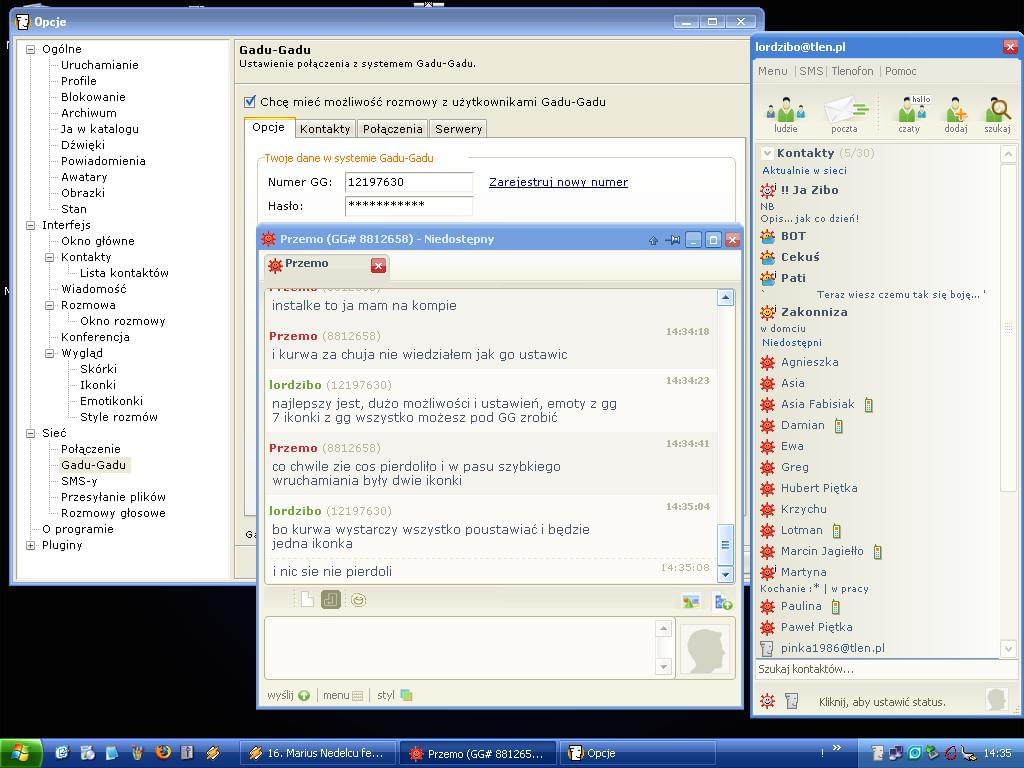The height and width of the screenshot is (768, 1024).
Task: Select contact Hubert Piętka in Tlen list
Action: point(819,488)
